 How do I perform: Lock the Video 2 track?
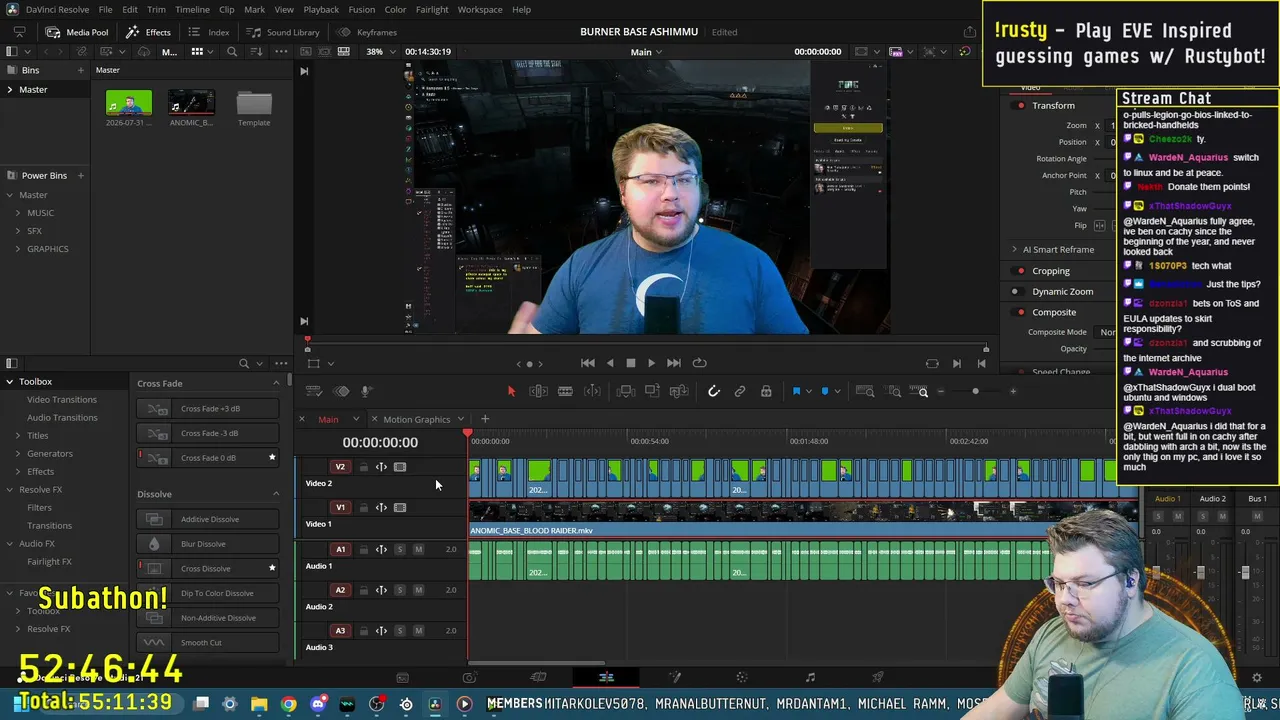tap(363, 467)
